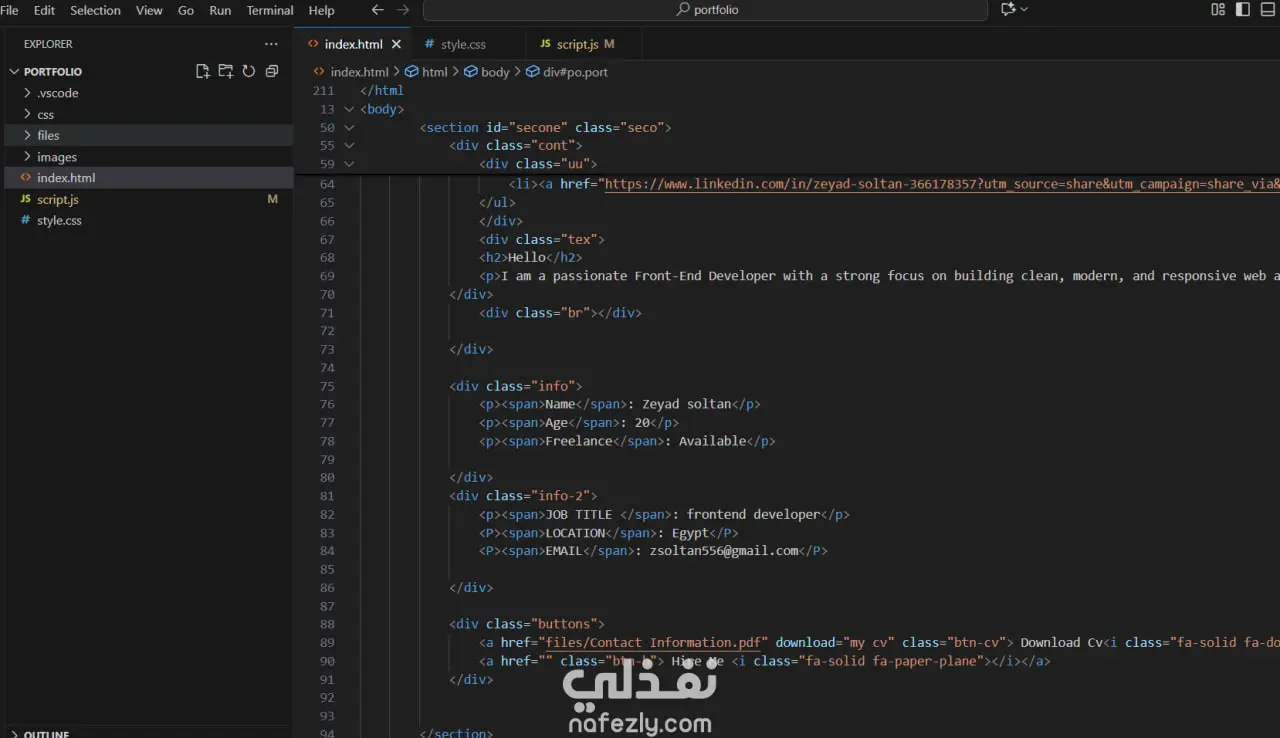Create a new folder in the PORTFOLIO explorer

(226, 71)
